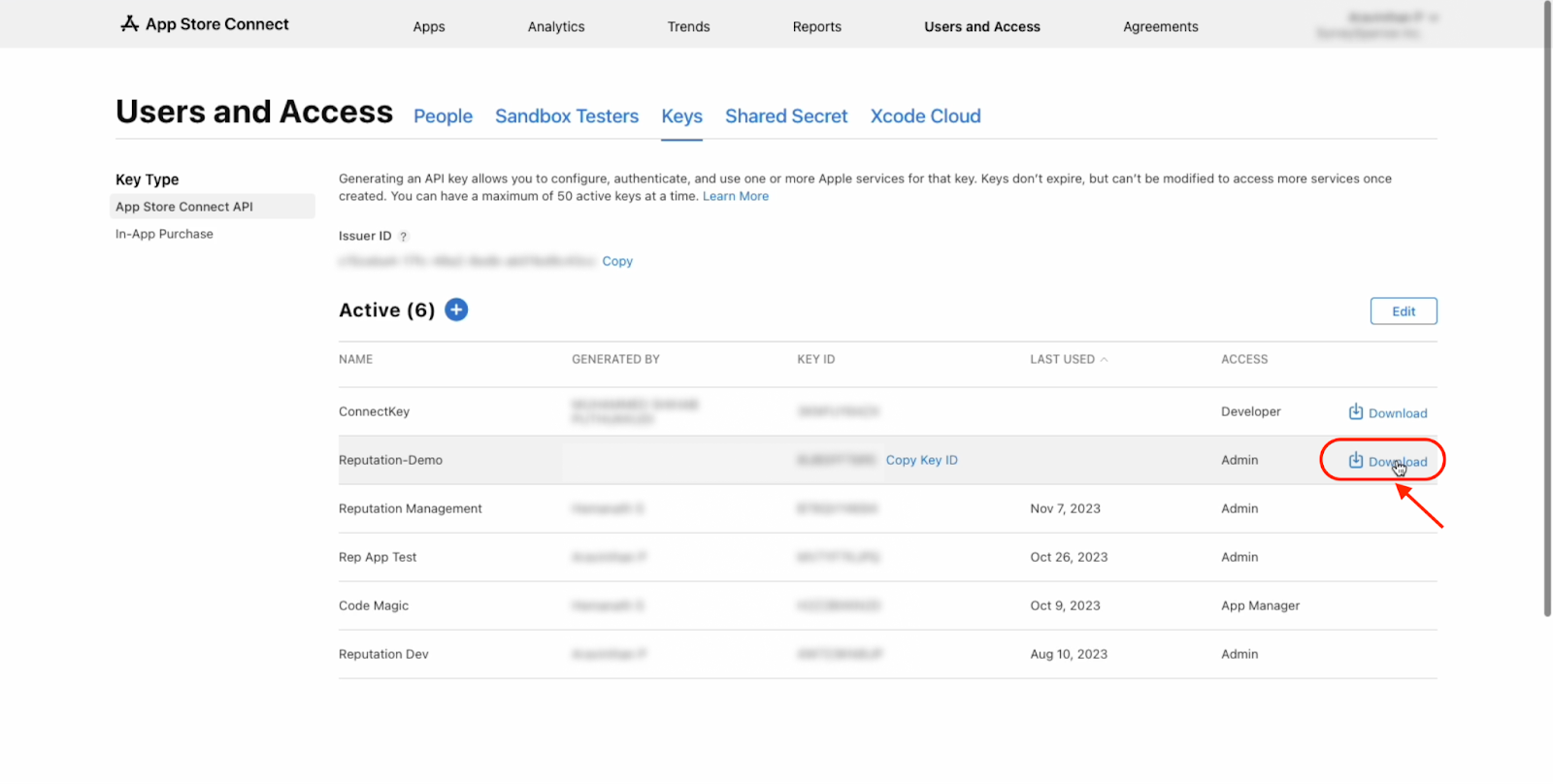Click the Issuer ID question mark help icon
The height and width of the screenshot is (784, 1553).
(x=404, y=237)
